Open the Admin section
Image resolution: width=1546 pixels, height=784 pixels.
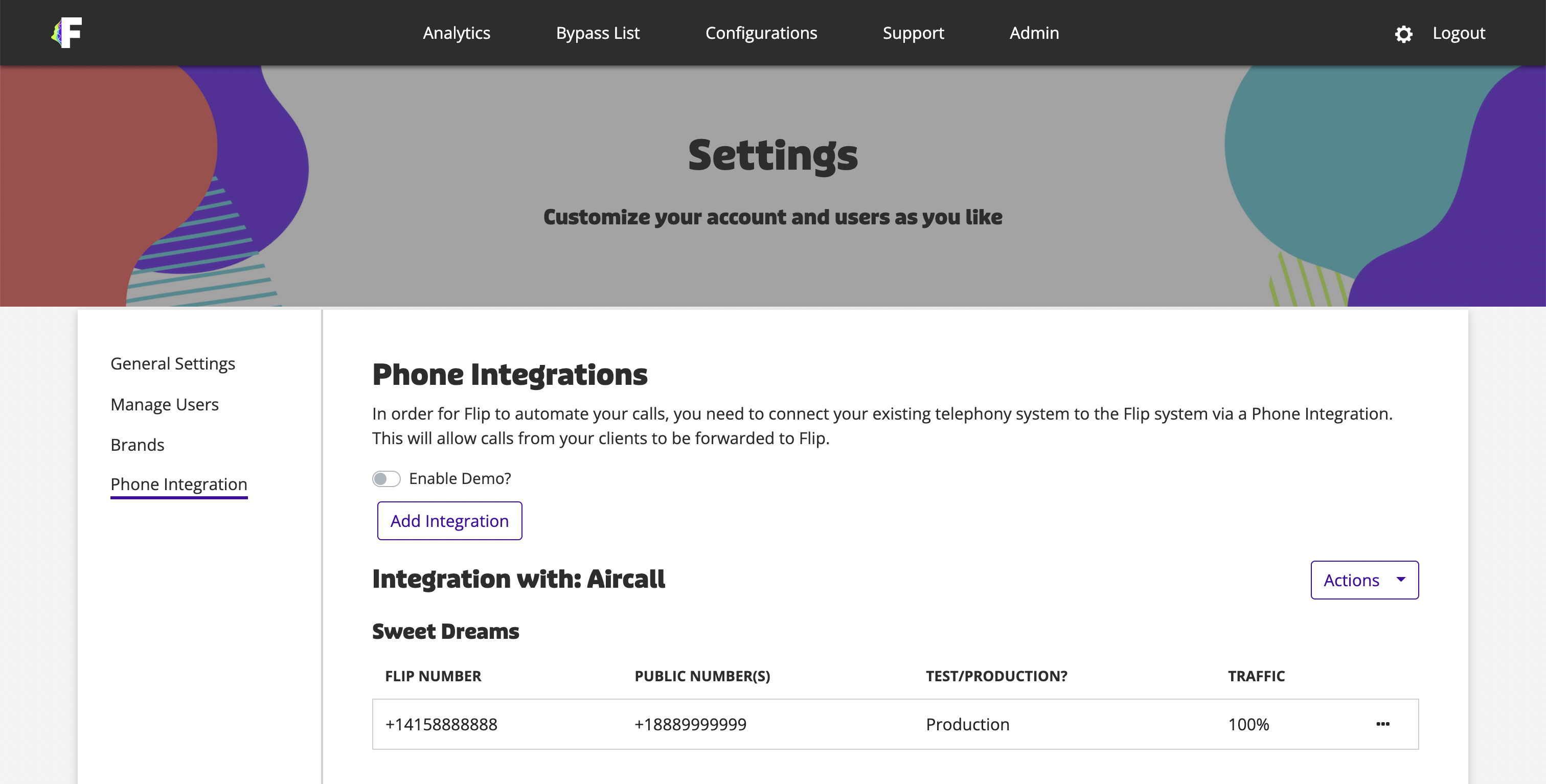pos(1033,33)
